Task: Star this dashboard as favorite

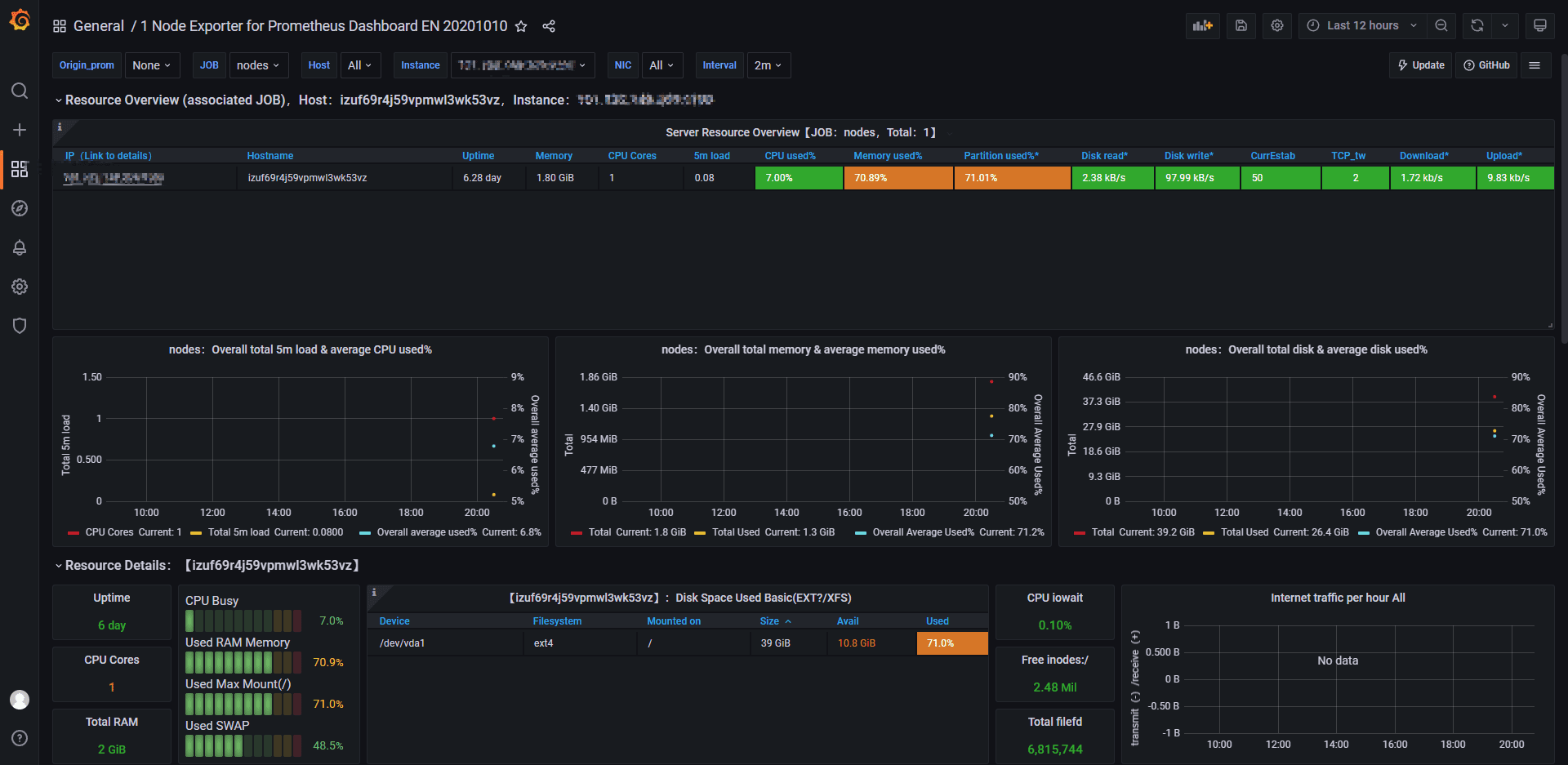Action: [521, 26]
